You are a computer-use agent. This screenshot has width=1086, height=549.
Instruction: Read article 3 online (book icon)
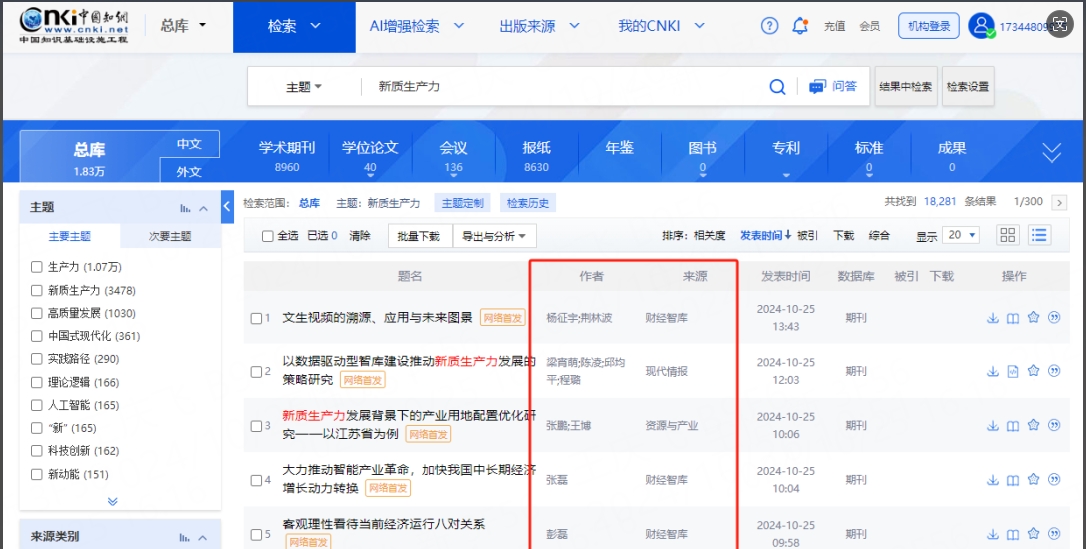coord(1013,425)
